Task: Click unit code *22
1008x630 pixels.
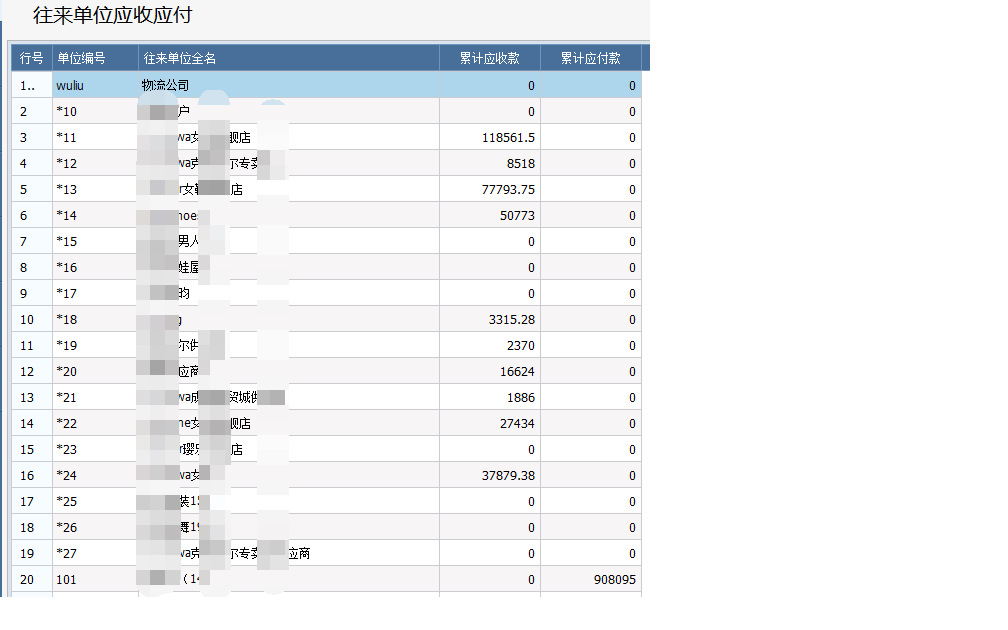Action: click(95, 424)
